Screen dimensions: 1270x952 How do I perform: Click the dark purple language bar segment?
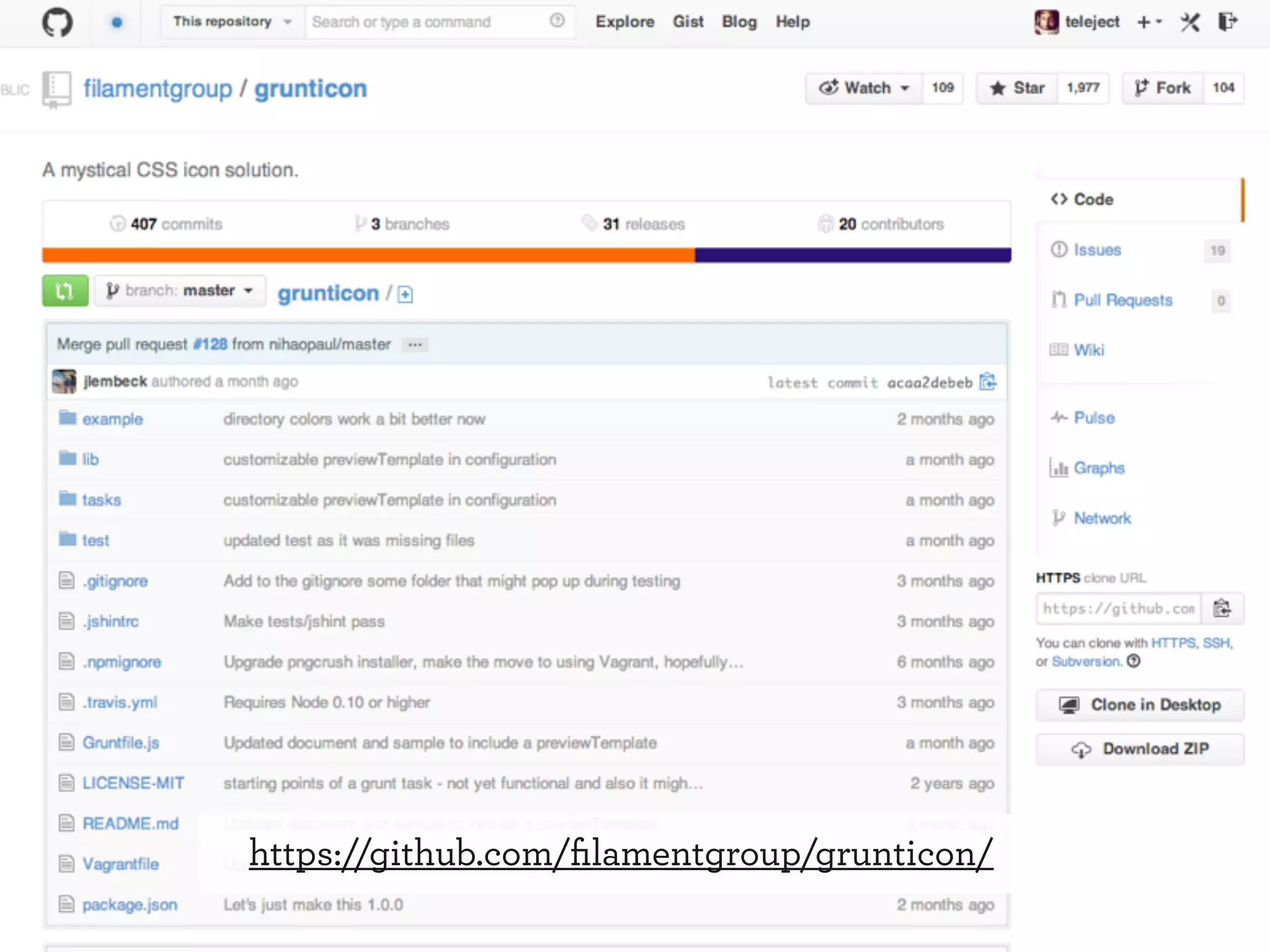coord(853,255)
